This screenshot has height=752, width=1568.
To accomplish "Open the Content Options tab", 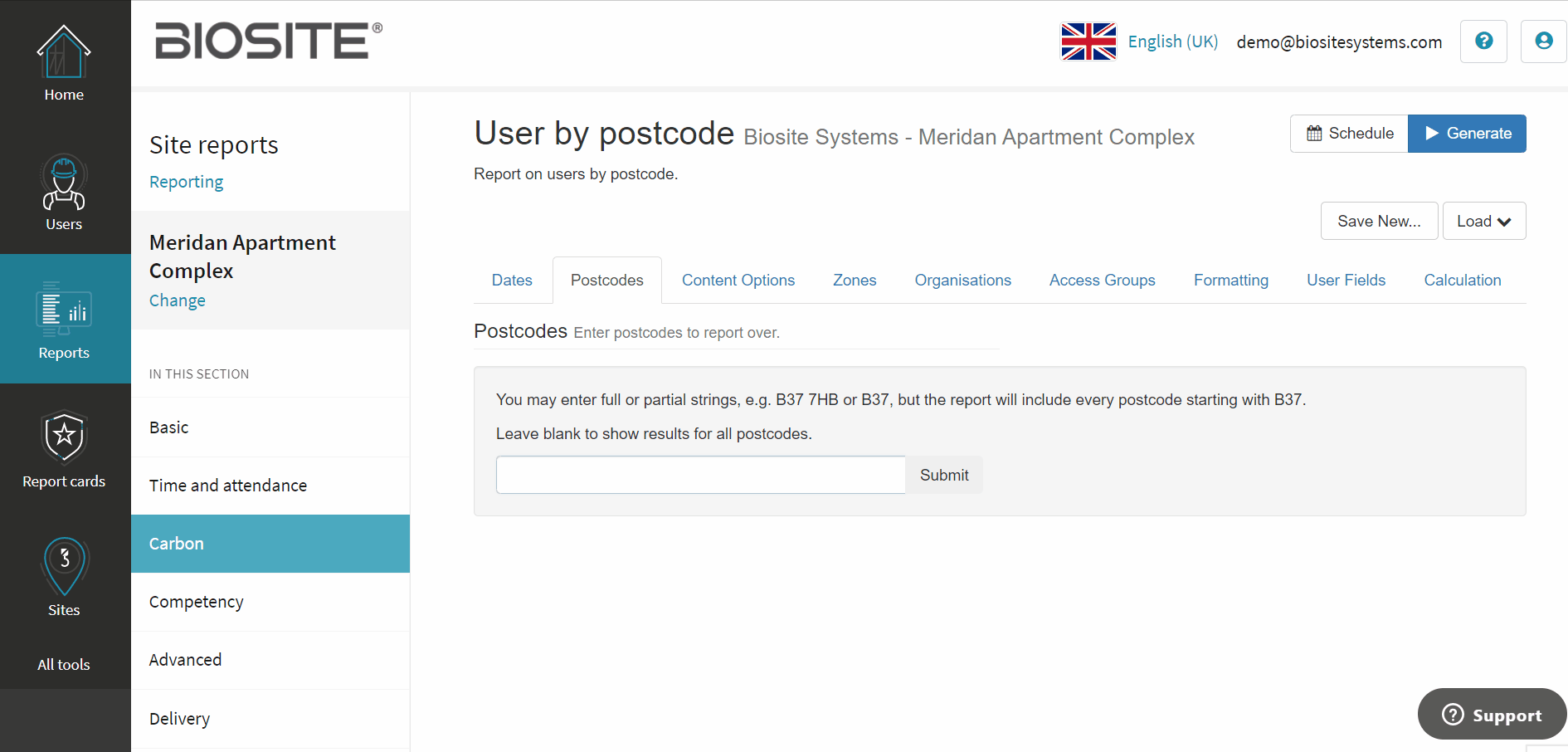I will pyautogui.click(x=738, y=281).
